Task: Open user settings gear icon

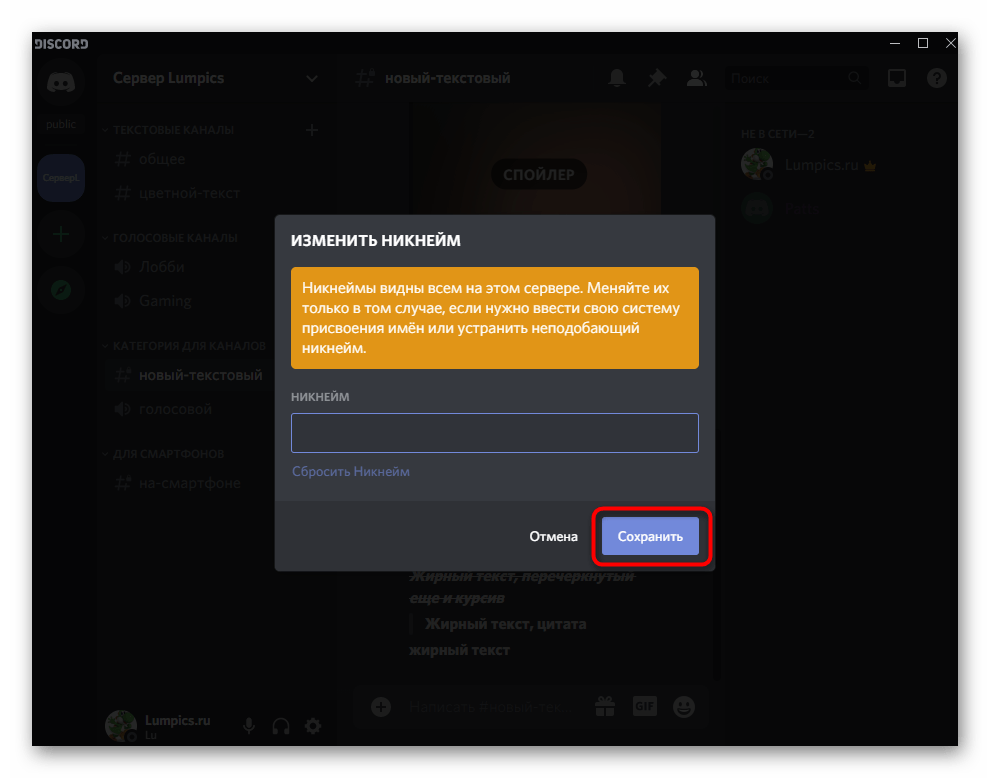Action: (x=313, y=726)
